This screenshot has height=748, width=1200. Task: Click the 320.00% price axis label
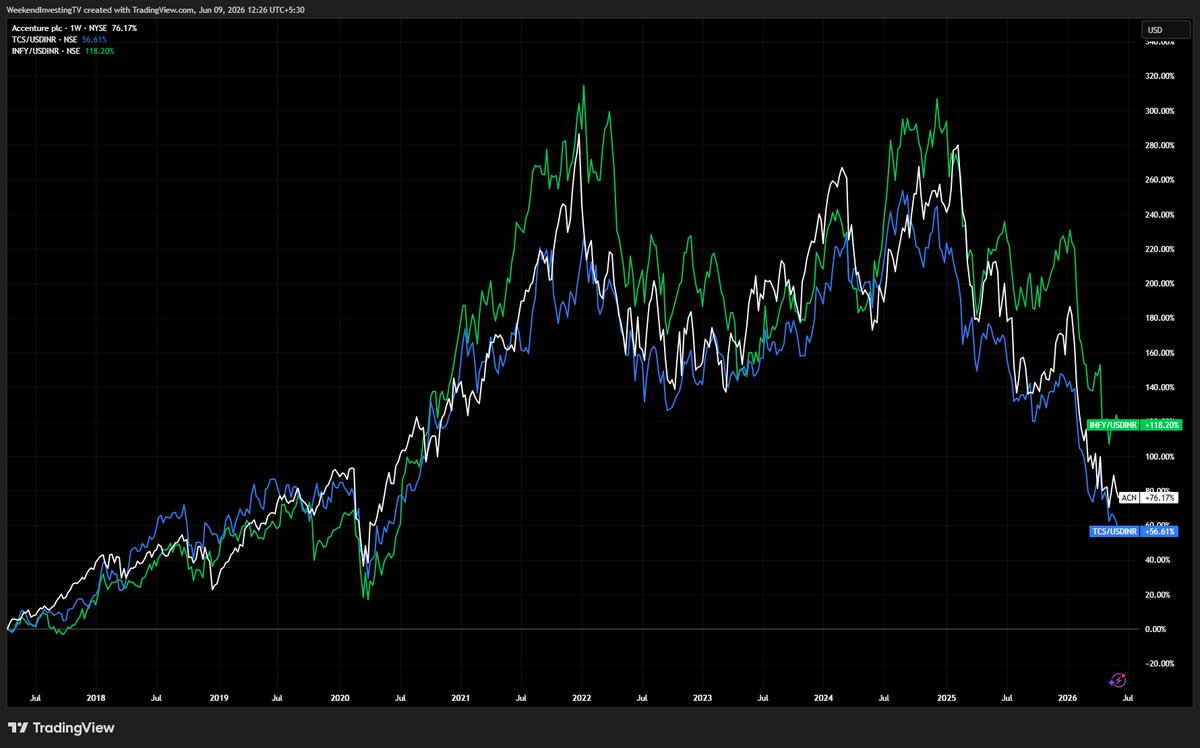1160,76
